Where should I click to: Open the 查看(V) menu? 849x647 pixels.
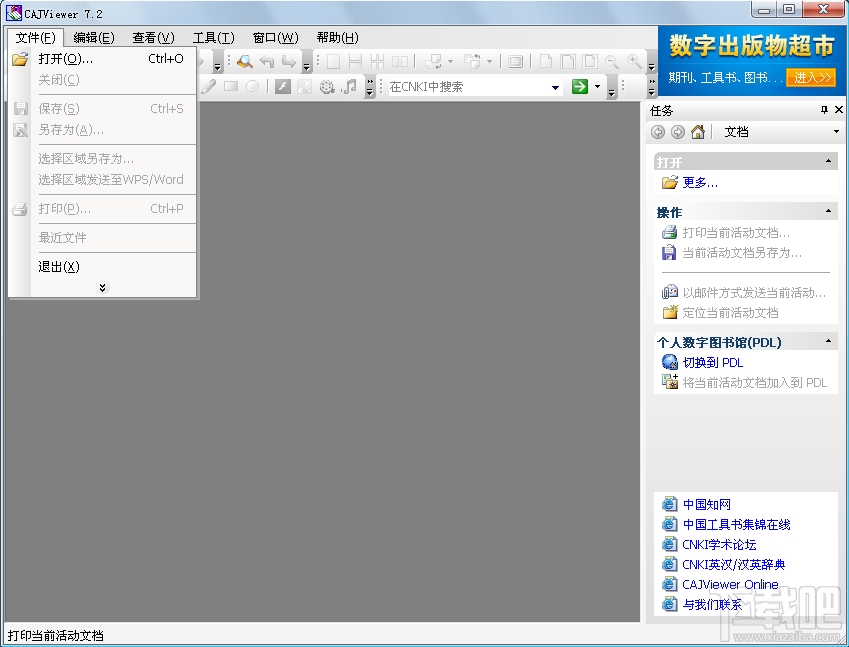(x=152, y=37)
